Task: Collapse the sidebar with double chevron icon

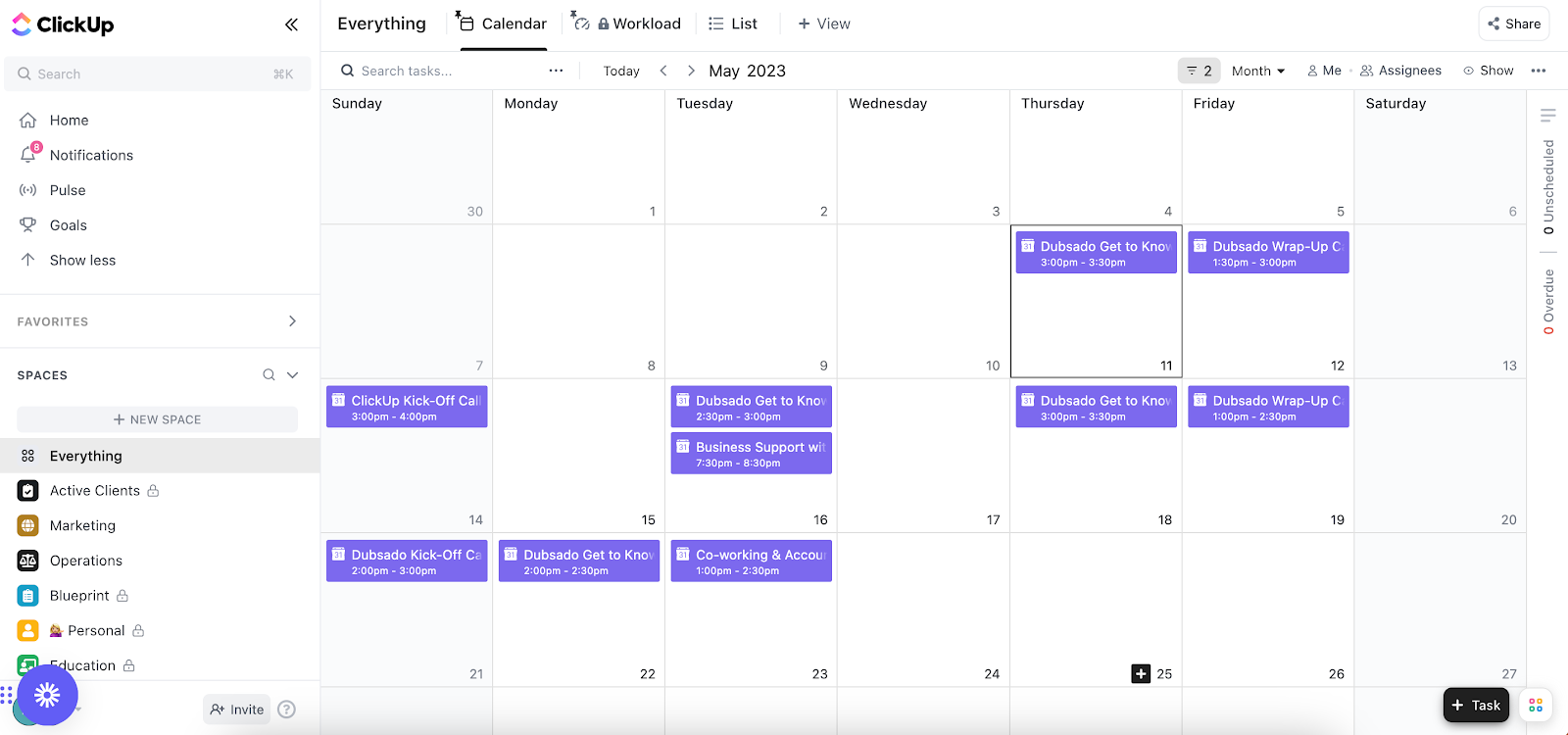Action: tap(291, 24)
